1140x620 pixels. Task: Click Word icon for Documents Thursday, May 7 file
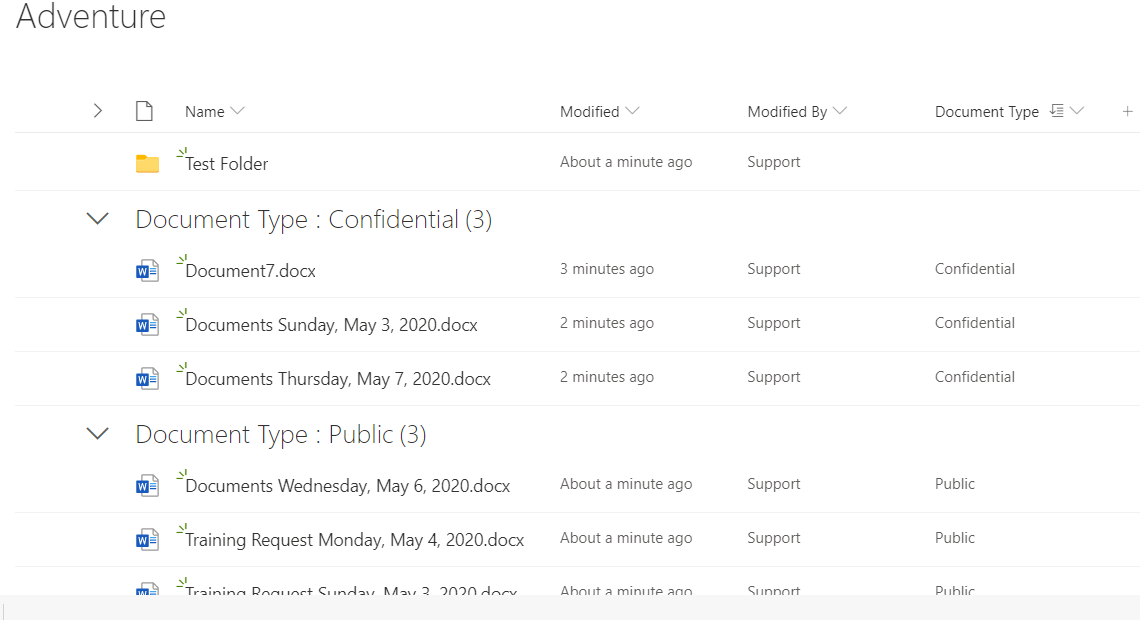148,379
